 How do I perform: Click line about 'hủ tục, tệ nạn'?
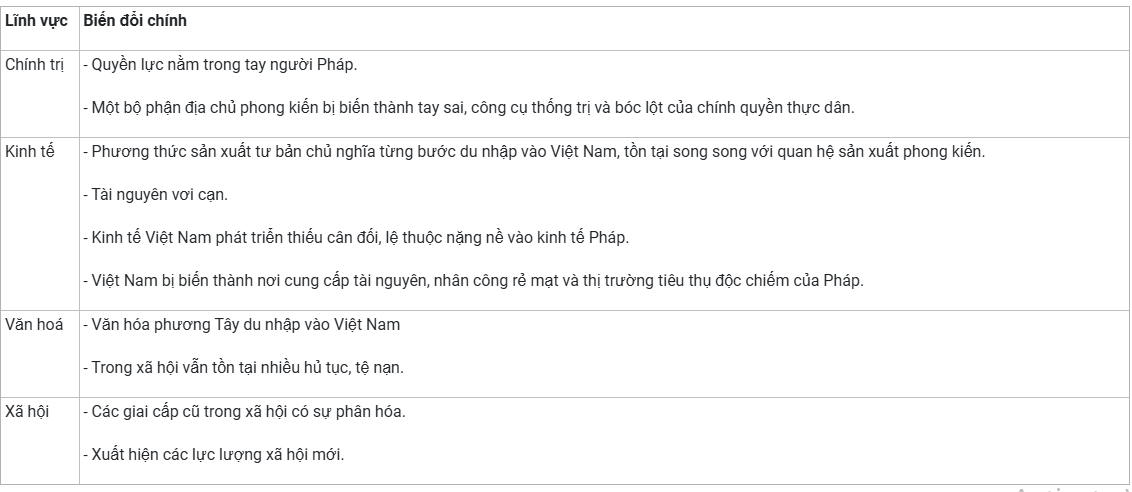pyautogui.click(x=243, y=368)
